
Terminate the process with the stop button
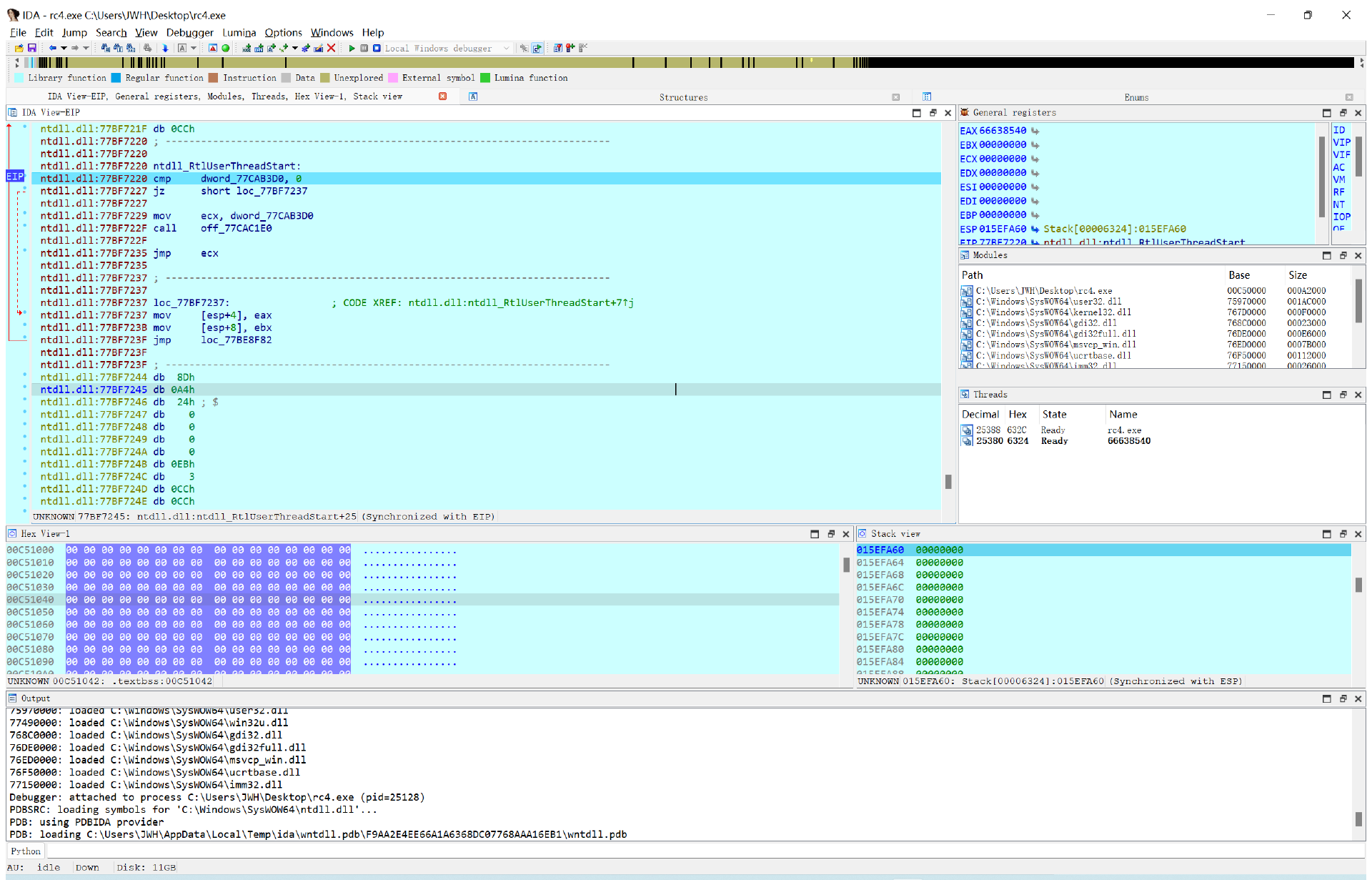pos(377,48)
